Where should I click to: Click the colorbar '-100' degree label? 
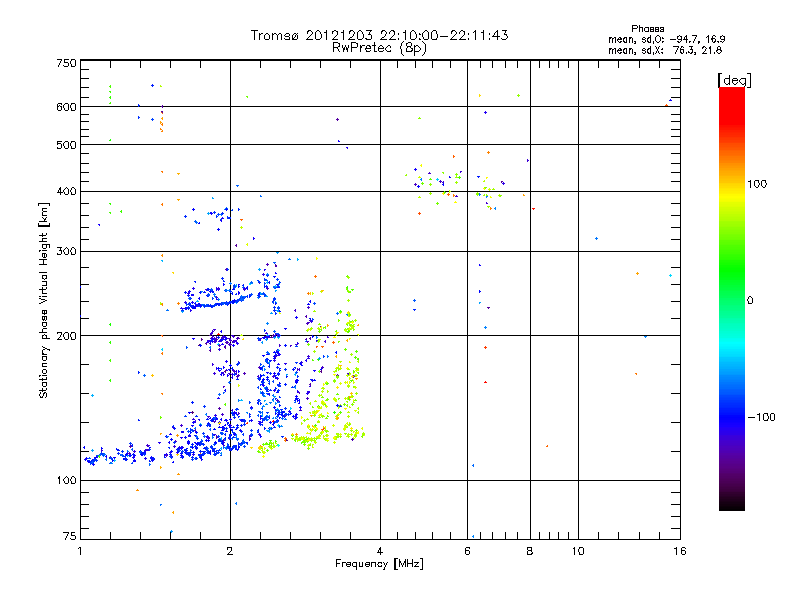tap(761, 417)
